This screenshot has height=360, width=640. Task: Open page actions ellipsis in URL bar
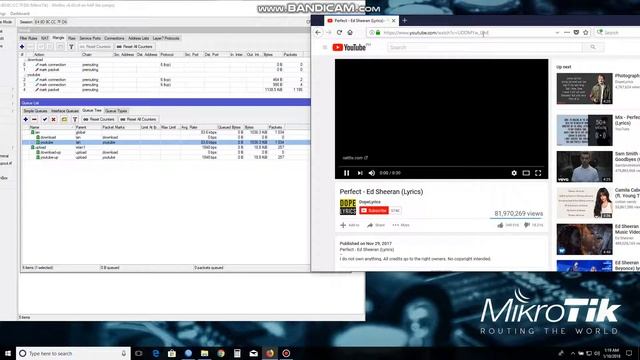click(x=567, y=32)
